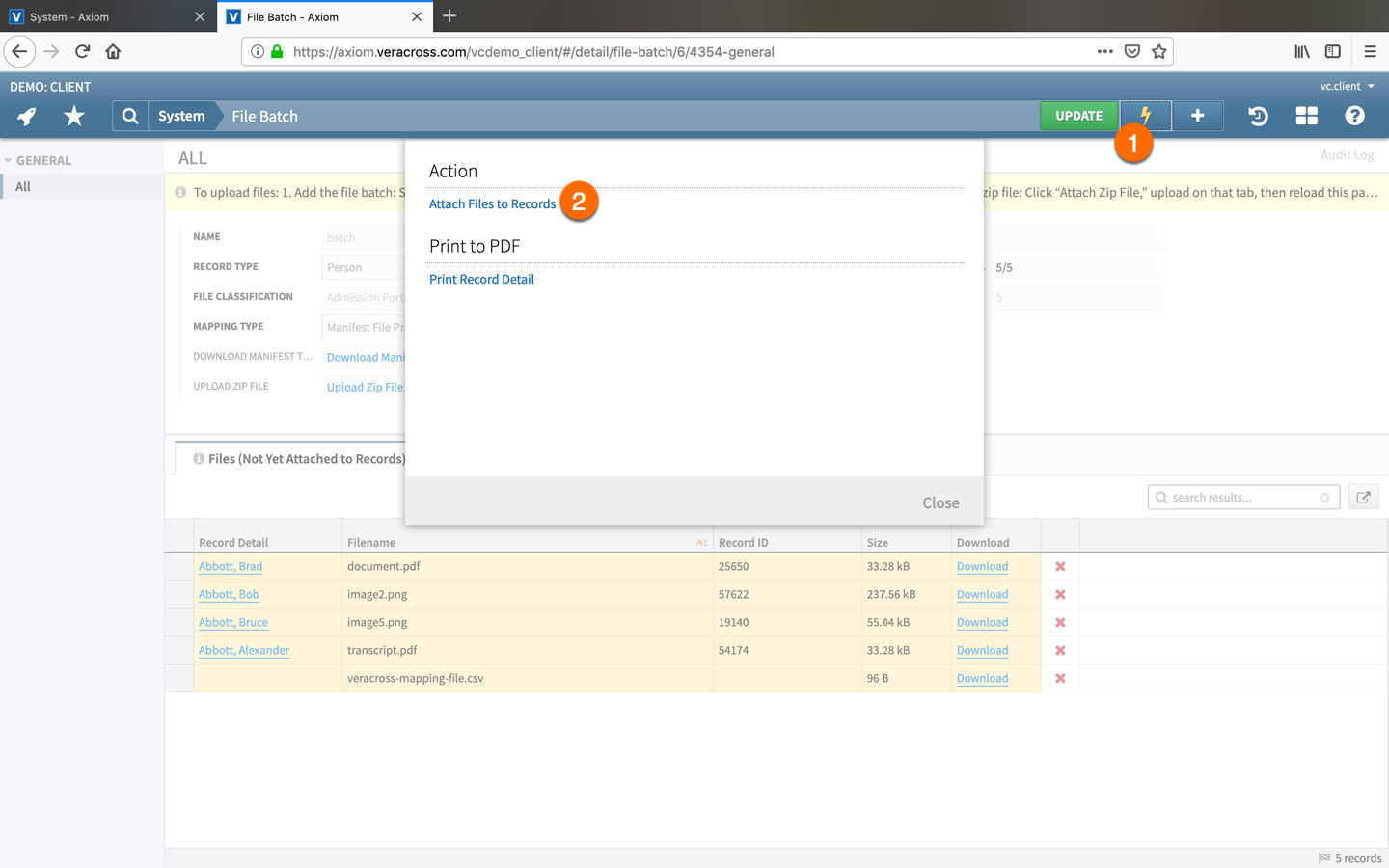The height and width of the screenshot is (868, 1389).
Task: Download veracross-mapping-file.csv
Action: [982, 679]
